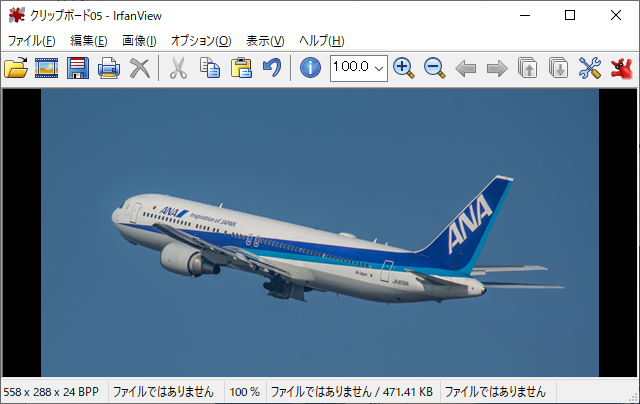Open the オプション(O) menu
This screenshot has width=640, height=404.
click(x=201, y=40)
